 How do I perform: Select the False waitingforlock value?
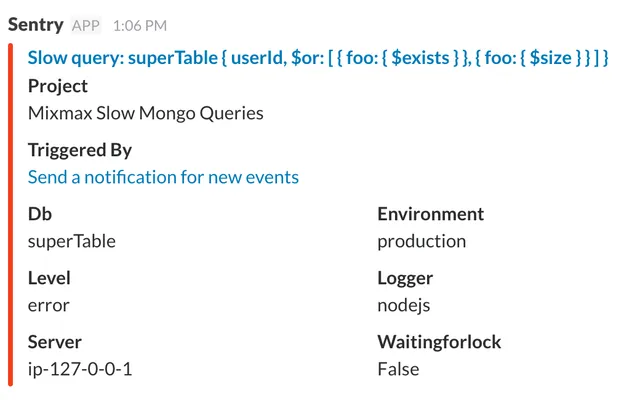pos(398,369)
